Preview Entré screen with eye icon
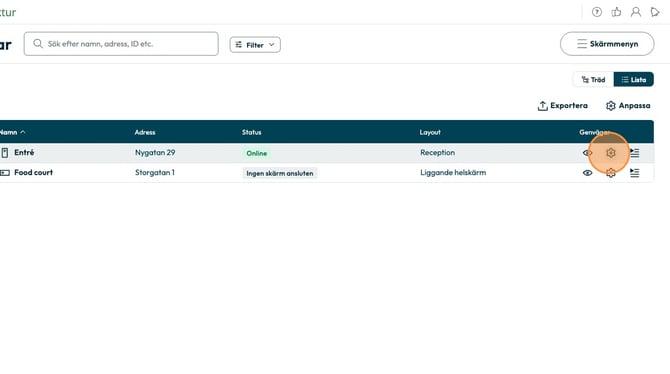 pos(588,153)
